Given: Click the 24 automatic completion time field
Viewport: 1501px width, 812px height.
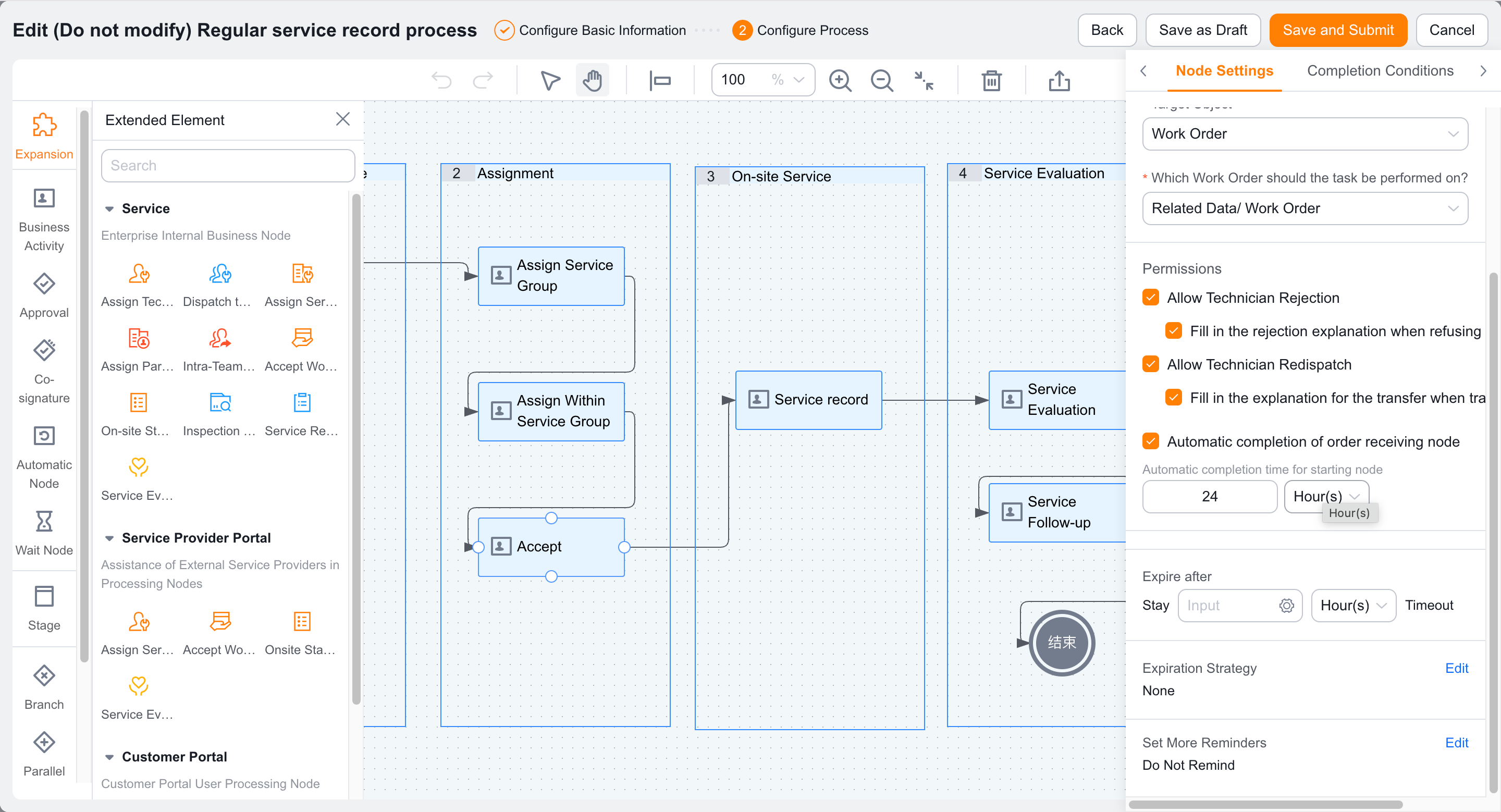Looking at the screenshot, I should [1209, 496].
